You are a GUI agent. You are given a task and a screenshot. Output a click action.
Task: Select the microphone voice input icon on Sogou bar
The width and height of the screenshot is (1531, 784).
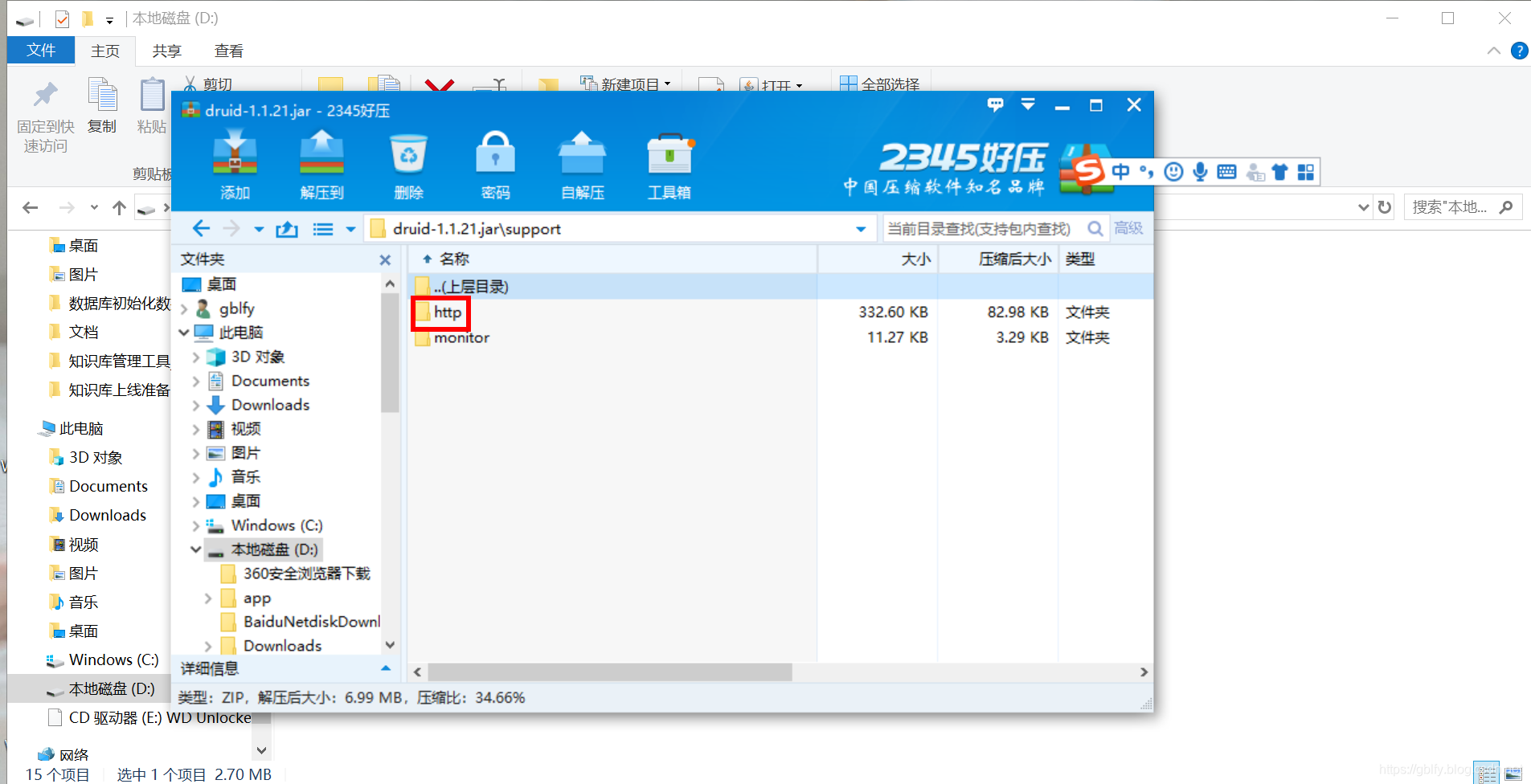1200,171
